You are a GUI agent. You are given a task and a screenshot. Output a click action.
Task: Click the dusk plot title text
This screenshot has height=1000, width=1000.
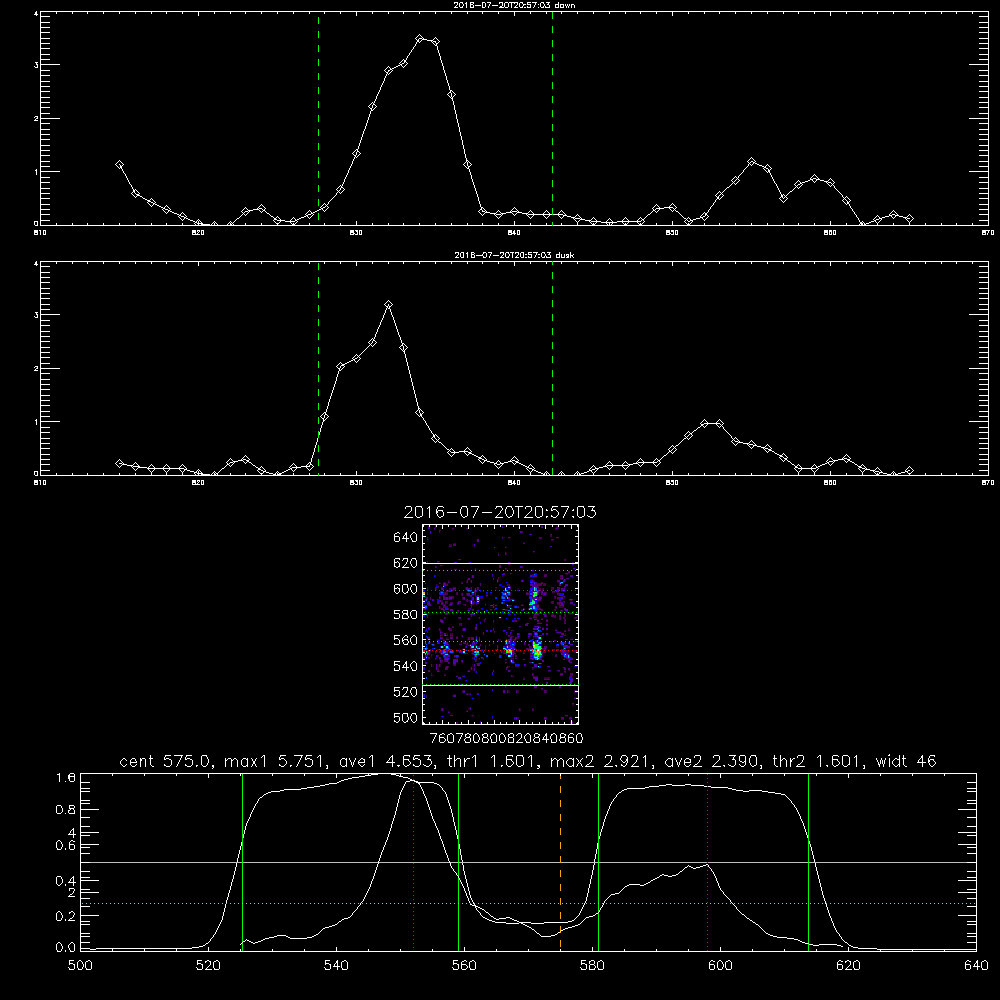(x=514, y=254)
